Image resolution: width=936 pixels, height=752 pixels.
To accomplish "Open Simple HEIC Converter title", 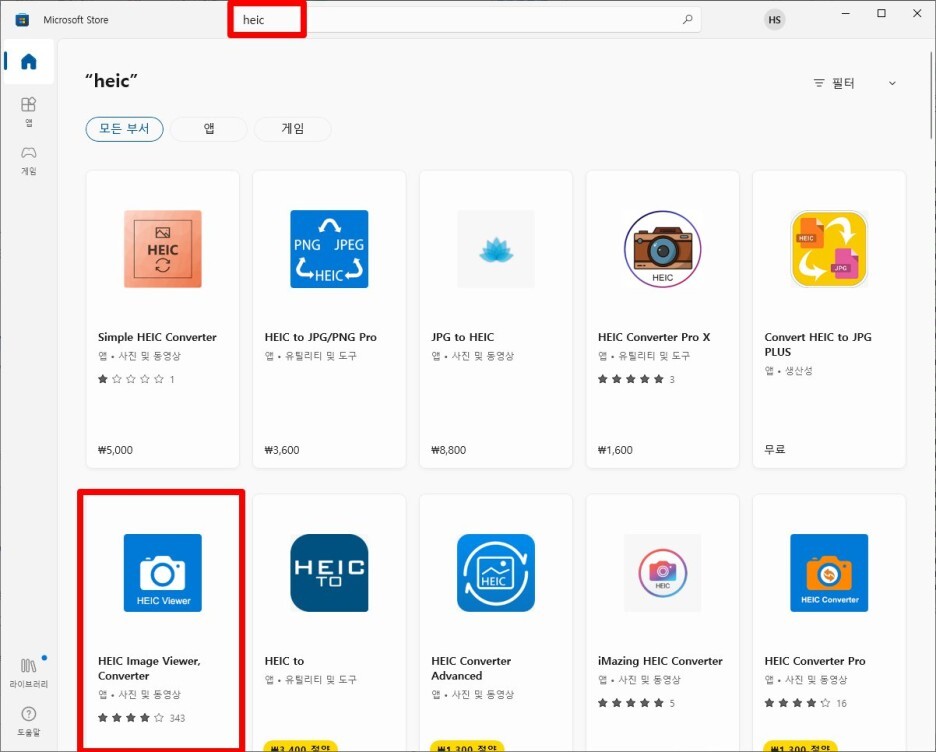I will point(157,337).
